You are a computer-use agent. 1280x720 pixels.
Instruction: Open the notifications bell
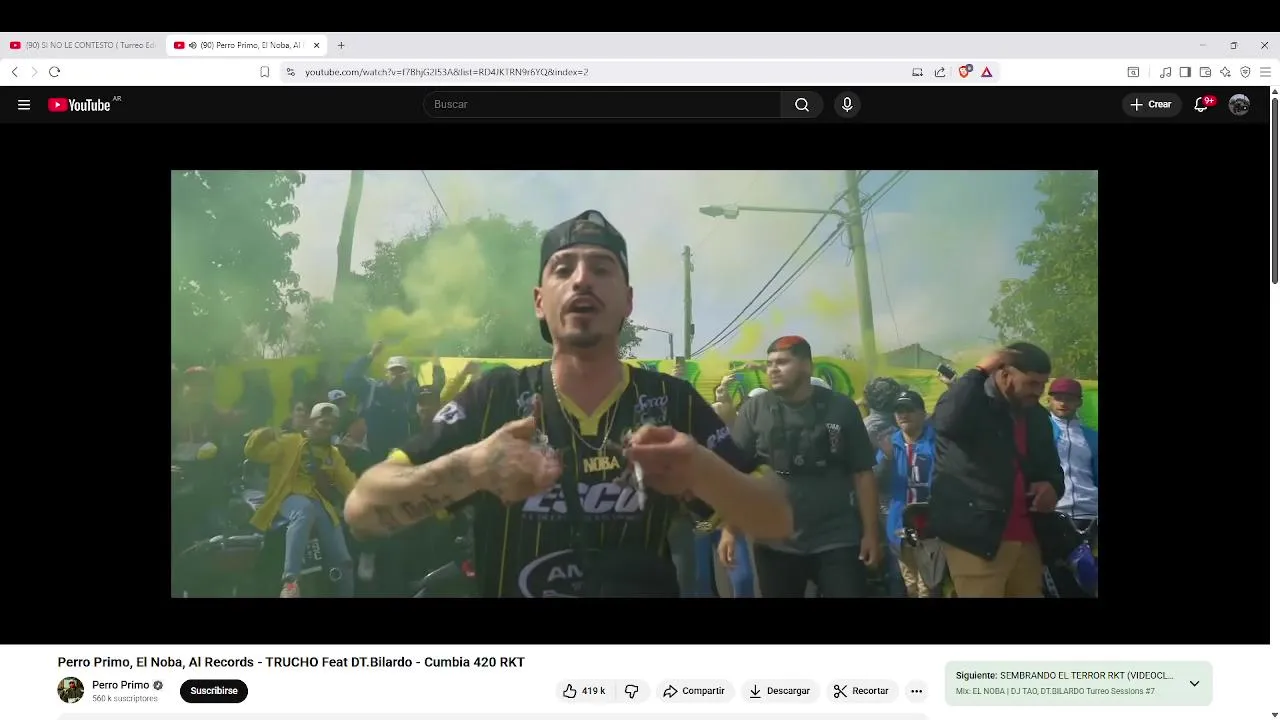pyautogui.click(x=1202, y=104)
